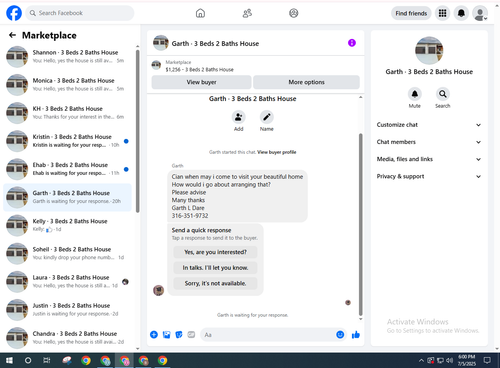500x368 pixels.
Task: Click the Search Facebook field
Action: 80,13
